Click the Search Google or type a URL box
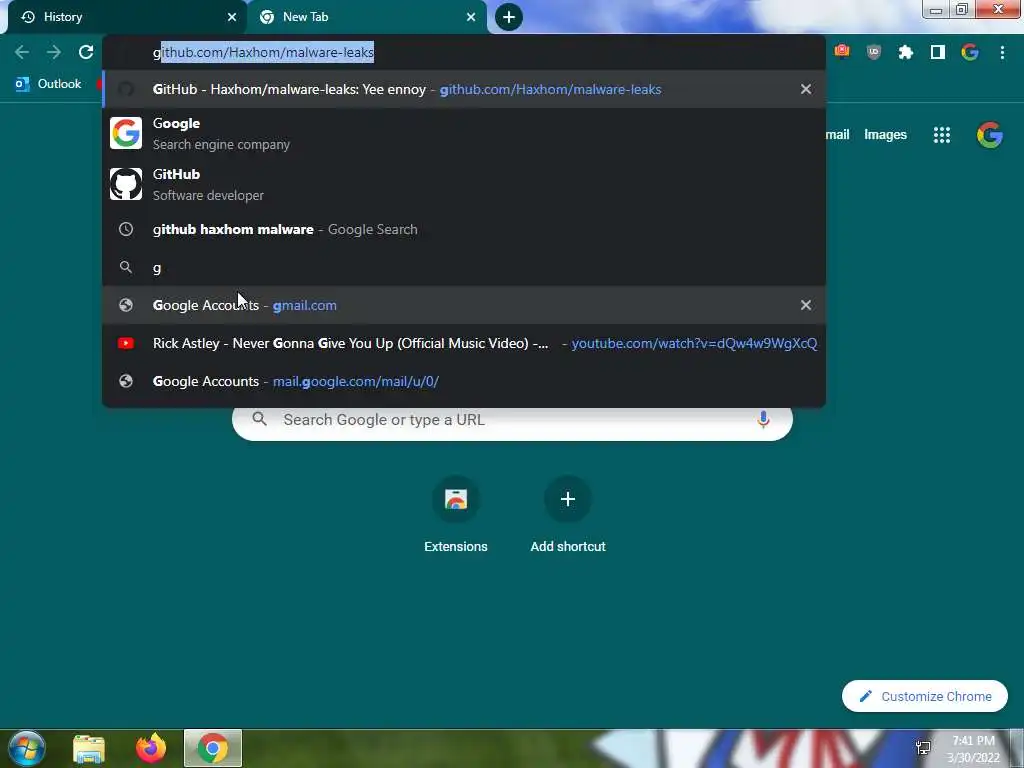Viewport: 1024px width, 768px height. (512, 420)
